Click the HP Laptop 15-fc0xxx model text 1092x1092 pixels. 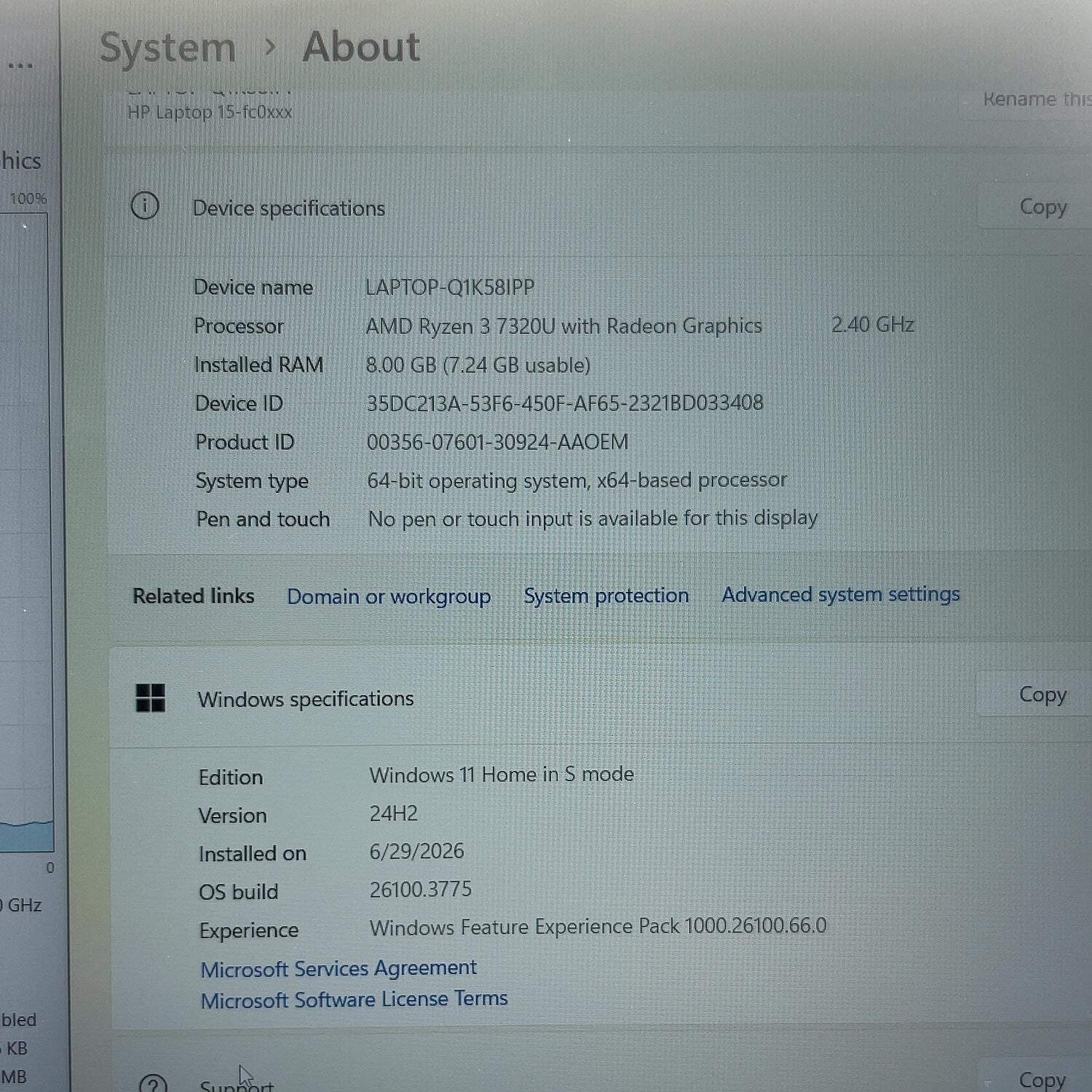tap(210, 112)
